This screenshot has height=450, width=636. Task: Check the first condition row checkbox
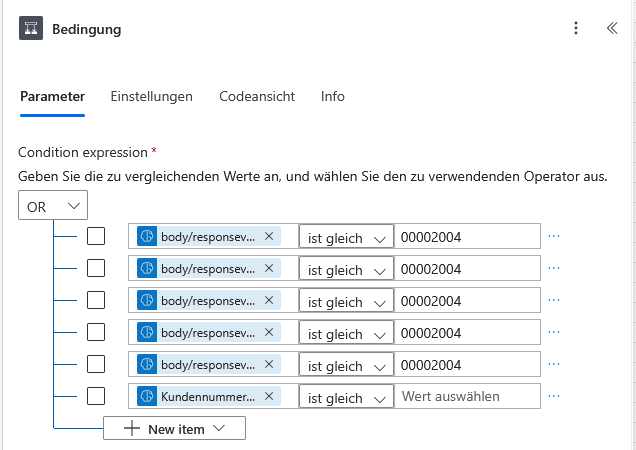point(96,236)
